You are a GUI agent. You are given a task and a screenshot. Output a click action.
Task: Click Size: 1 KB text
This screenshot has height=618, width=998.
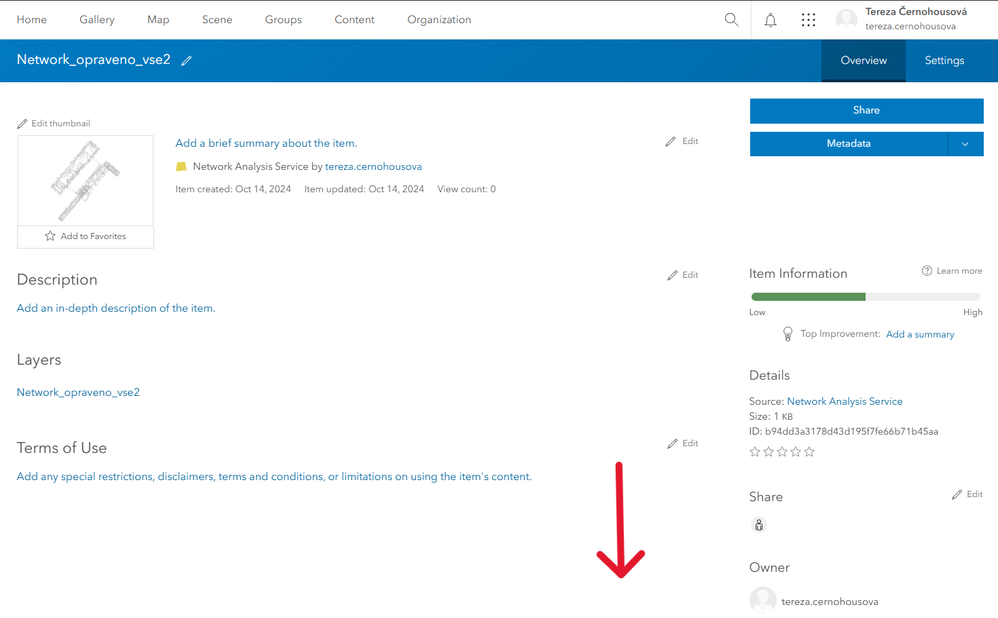[771, 416]
